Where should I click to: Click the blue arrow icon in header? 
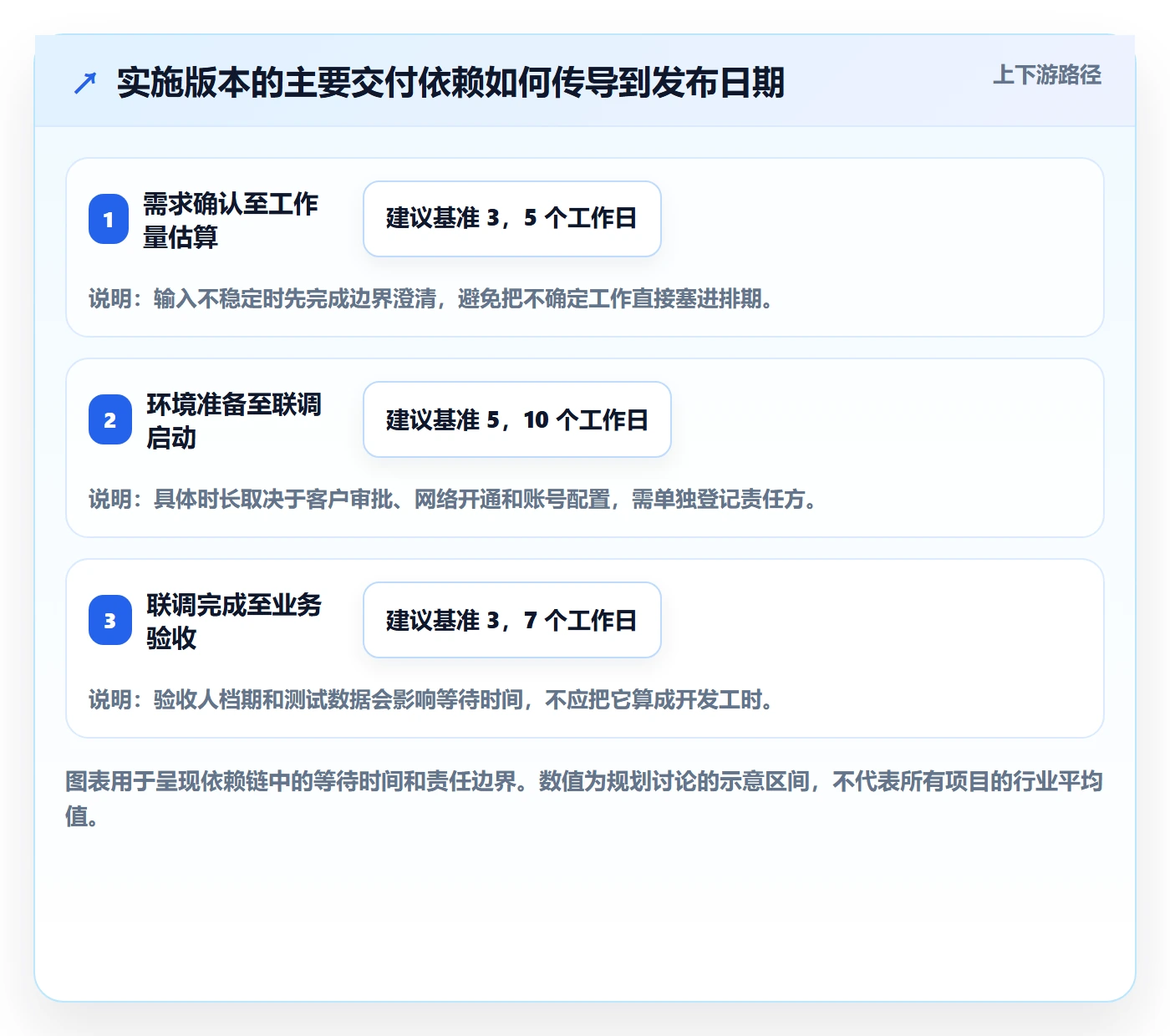(x=85, y=83)
